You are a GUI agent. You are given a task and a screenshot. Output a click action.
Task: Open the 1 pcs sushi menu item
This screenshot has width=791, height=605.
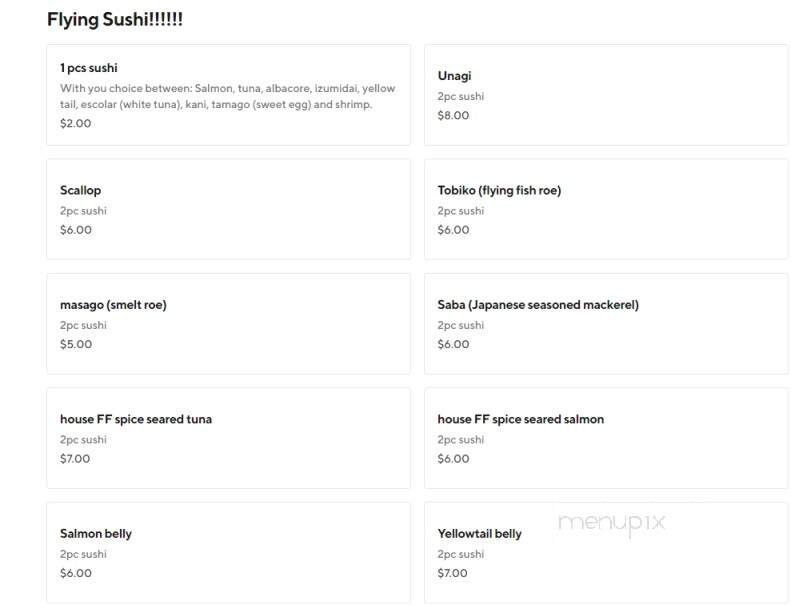[89, 68]
